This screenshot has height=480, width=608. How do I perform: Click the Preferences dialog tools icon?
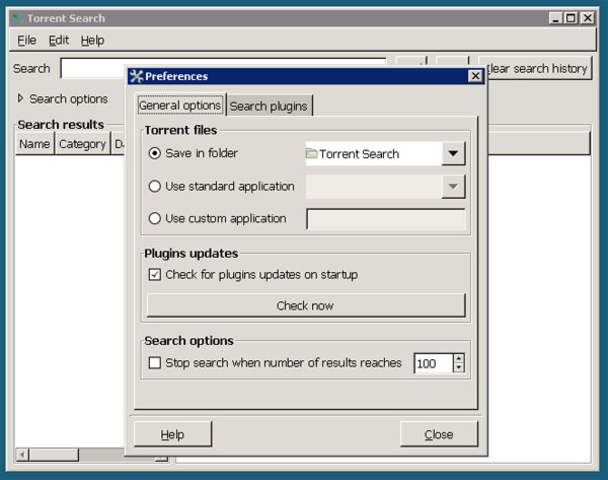[x=136, y=76]
